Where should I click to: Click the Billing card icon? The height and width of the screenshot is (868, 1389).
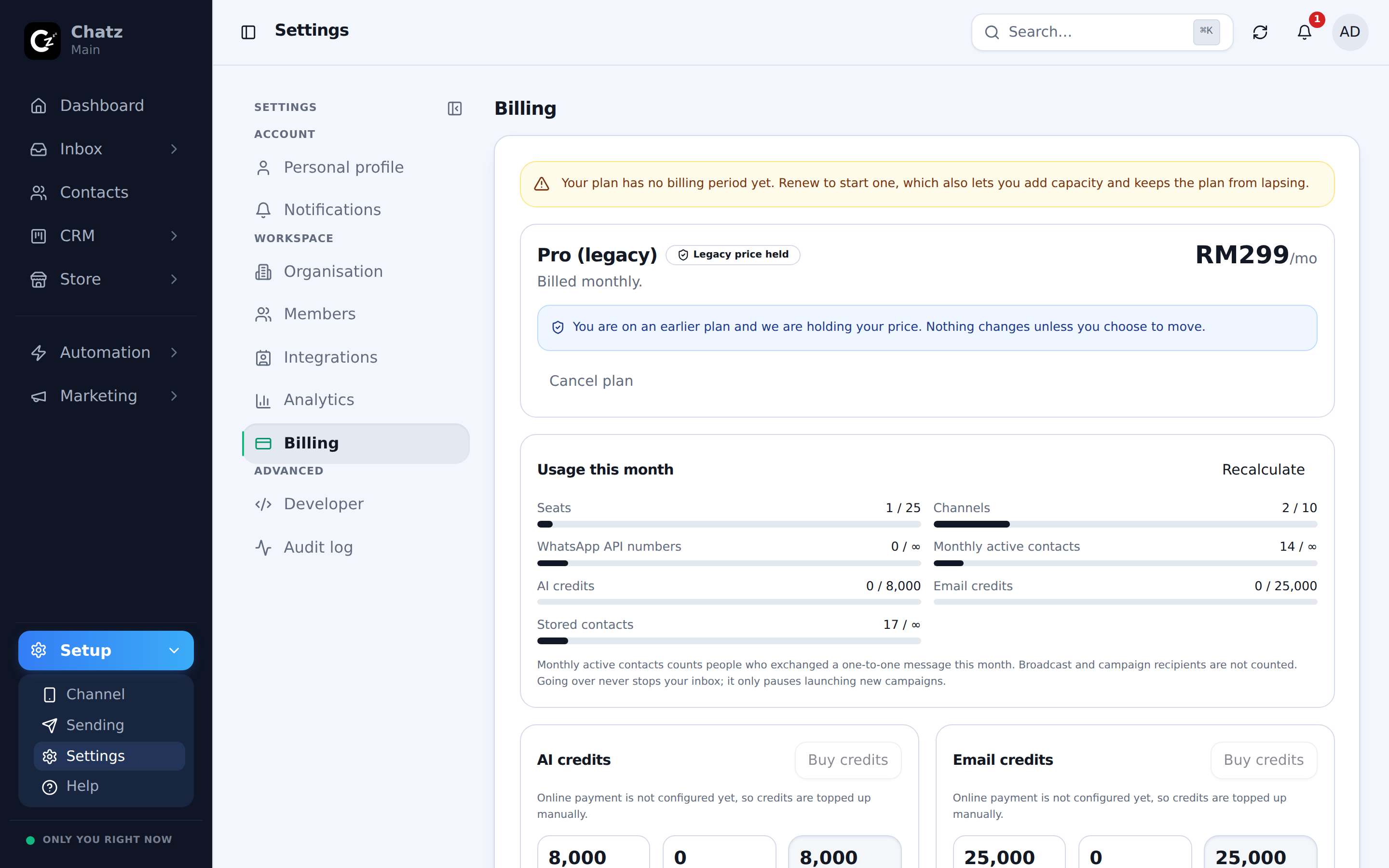point(263,443)
